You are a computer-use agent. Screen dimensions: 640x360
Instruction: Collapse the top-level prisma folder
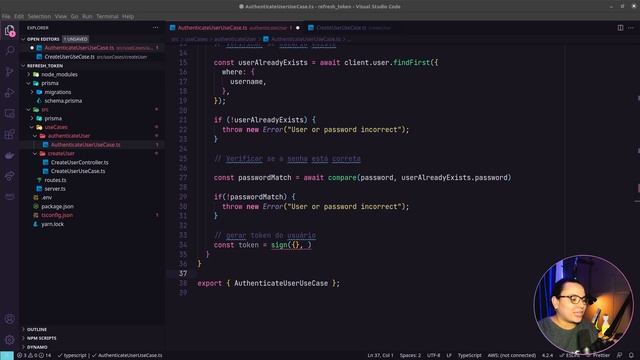pyautogui.click(x=49, y=83)
